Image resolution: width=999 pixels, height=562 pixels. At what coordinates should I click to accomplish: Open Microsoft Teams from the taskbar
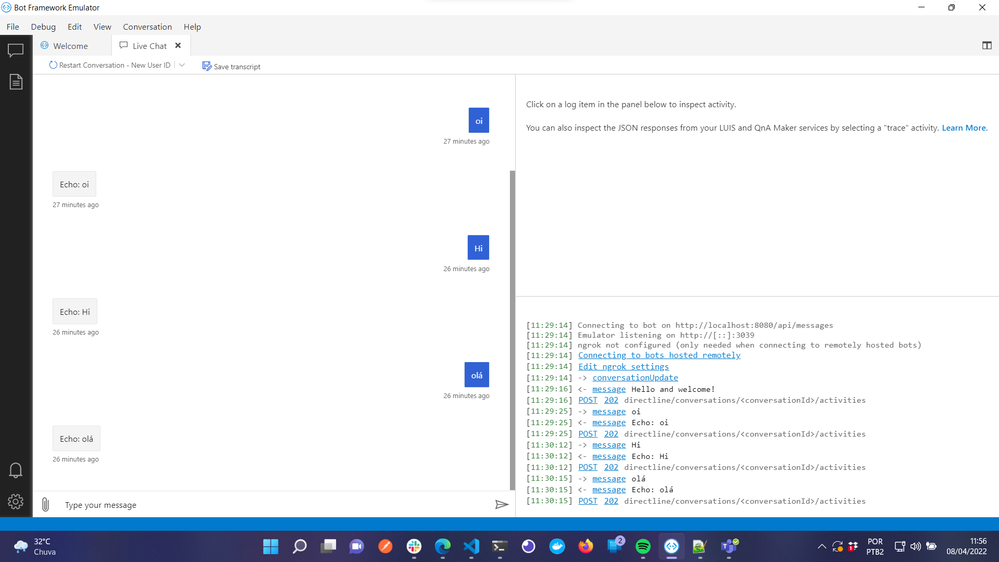pyautogui.click(x=729, y=546)
